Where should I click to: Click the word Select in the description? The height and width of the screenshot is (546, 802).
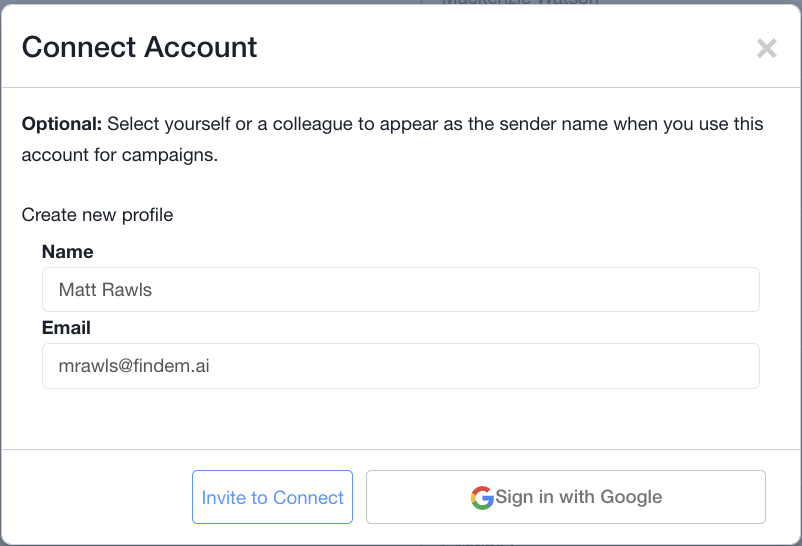[x=134, y=125]
